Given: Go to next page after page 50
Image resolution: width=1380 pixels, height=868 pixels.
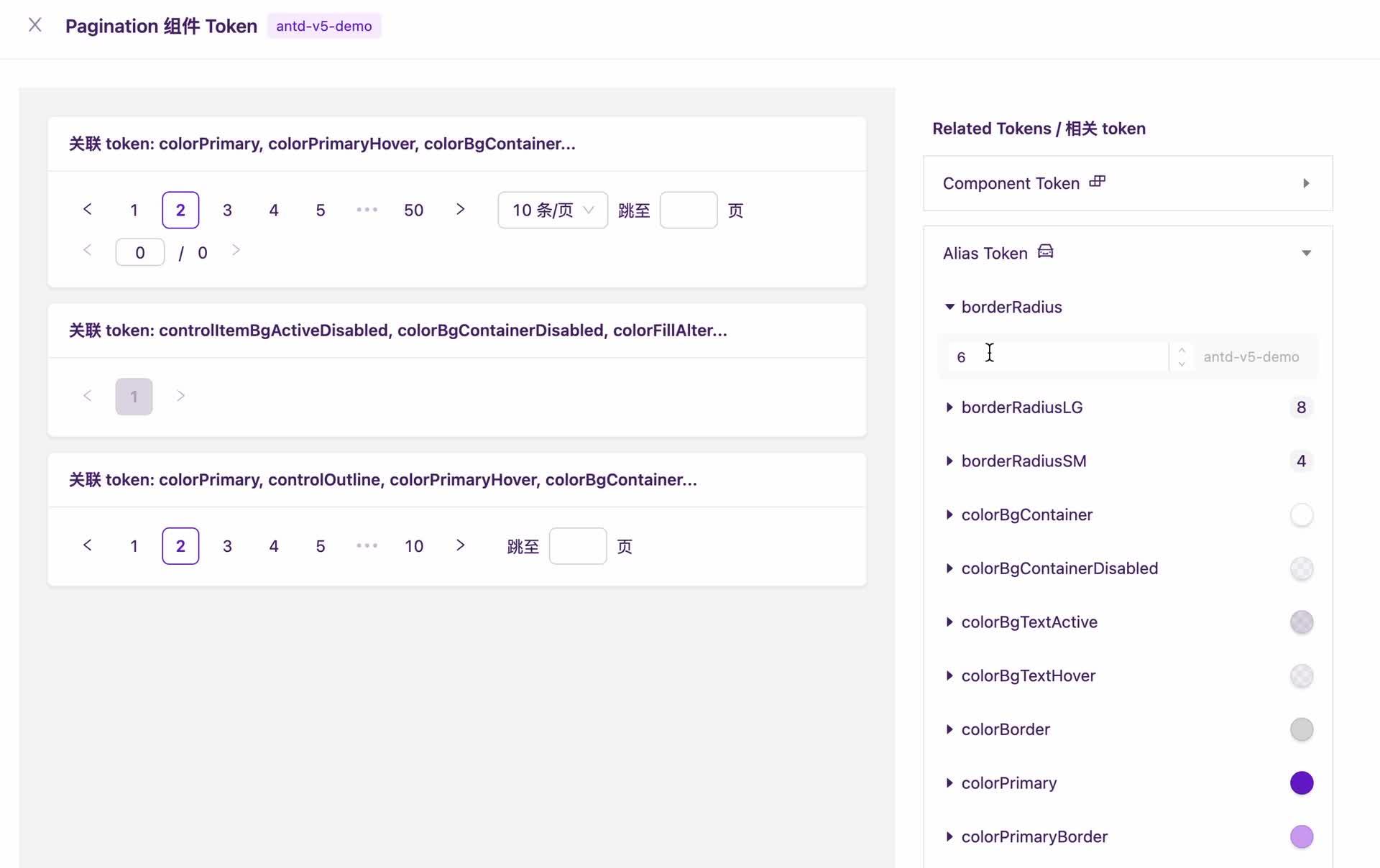Looking at the screenshot, I should tap(460, 209).
